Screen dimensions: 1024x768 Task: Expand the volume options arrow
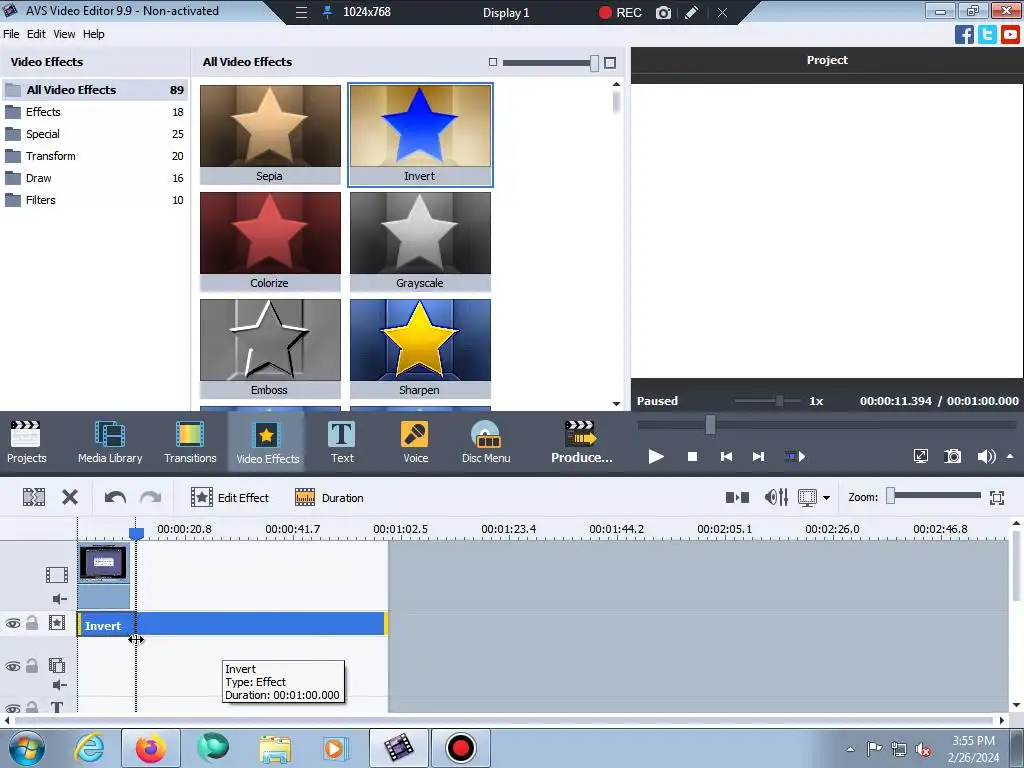pyautogui.click(x=1010, y=456)
